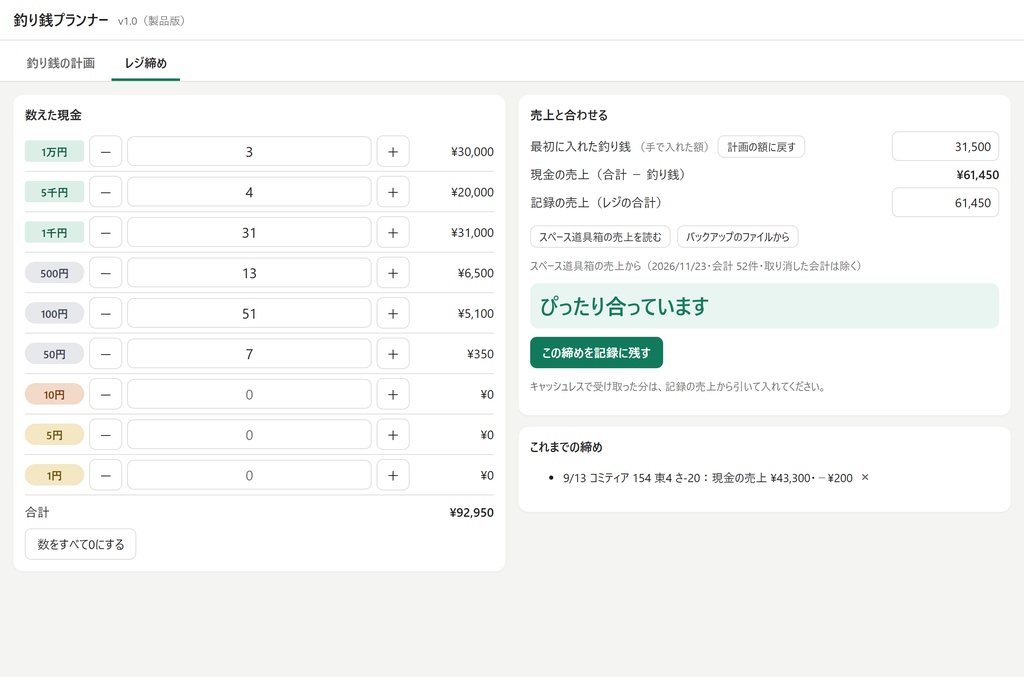Increase the 1円 count with plus
Screen dimensions: 1024x677
coord(393,475)
